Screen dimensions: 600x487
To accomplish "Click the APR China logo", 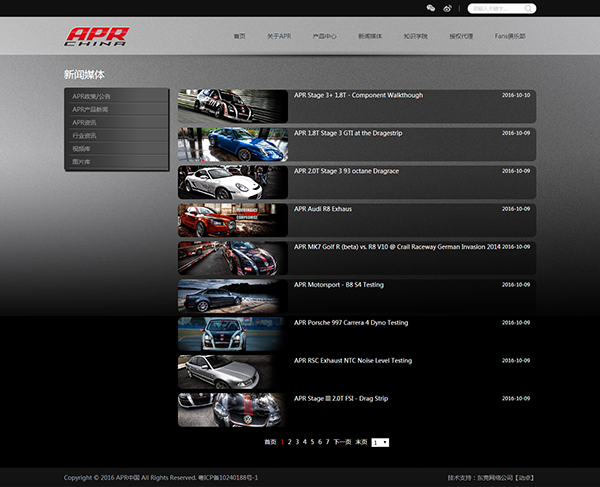I will 97,36.
